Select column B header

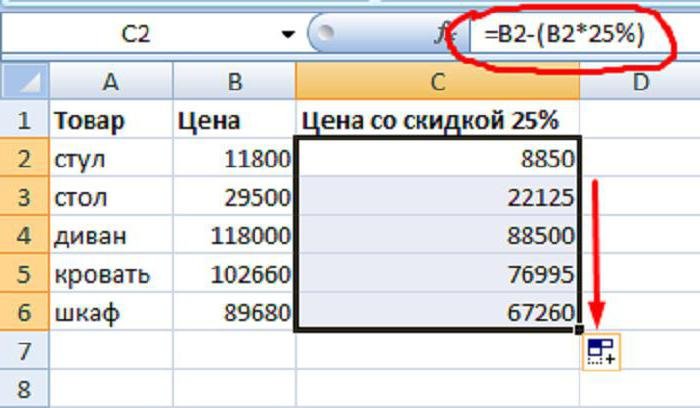(x=234, y=81)
